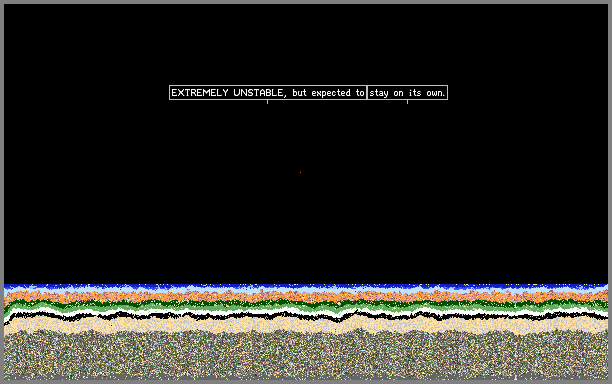Click the "EXTREMELY UNSTABLE, but expected to" sign

(268, 92)
